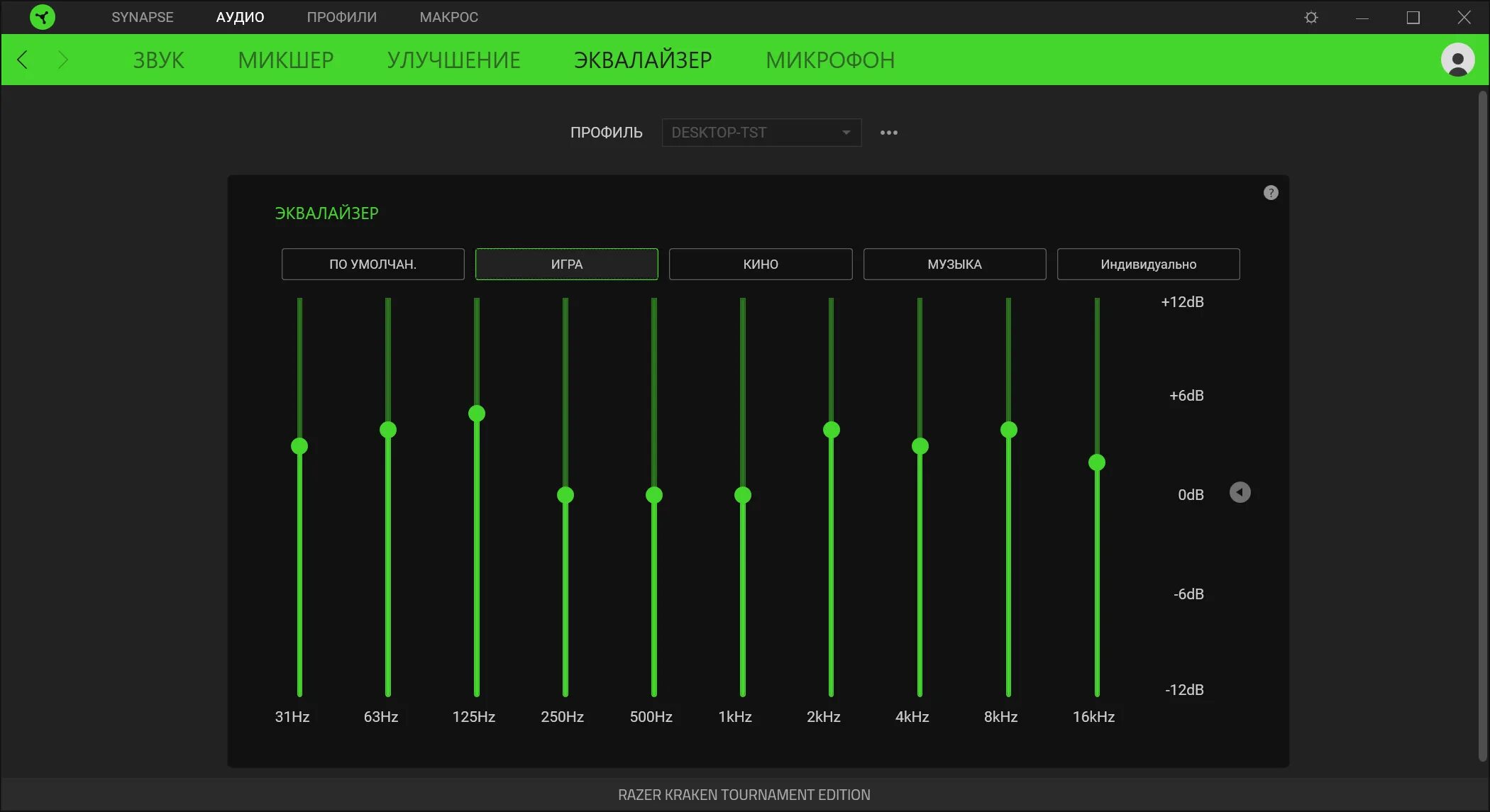Switch to the УЛУЧШЕНИЕ tab
This screenshot has width=1490, height=812.
454,60
